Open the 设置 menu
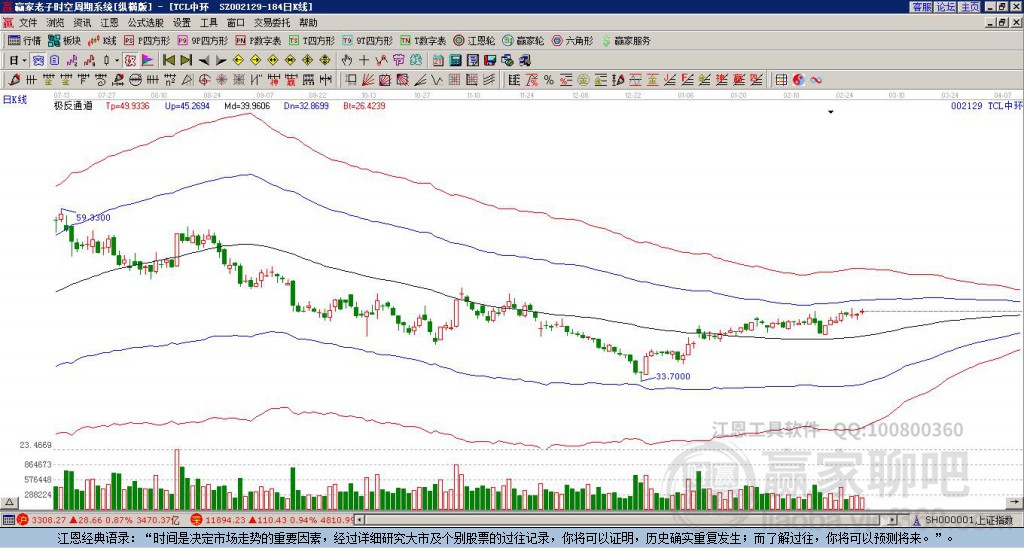1024x548 pixels. (x=182, y=23)
